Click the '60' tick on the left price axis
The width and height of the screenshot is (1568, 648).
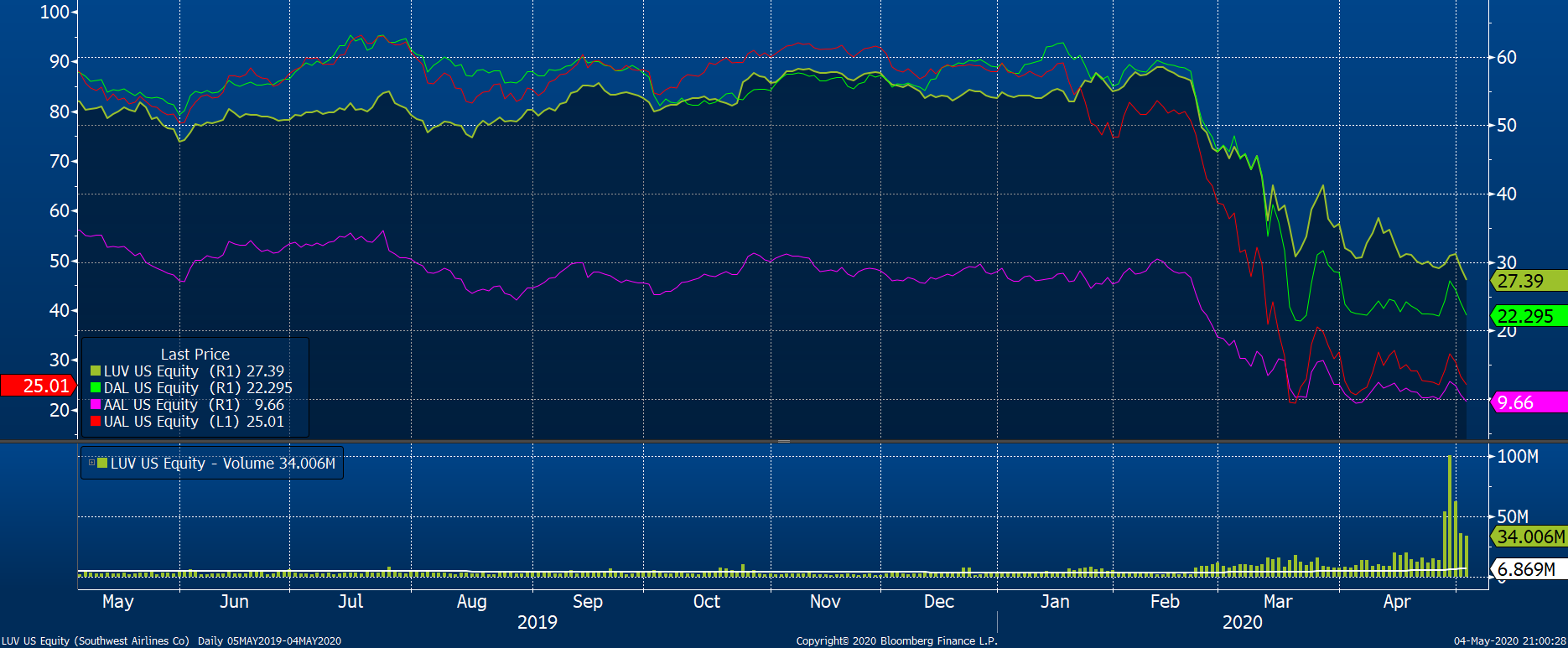[x=60, y=210]
